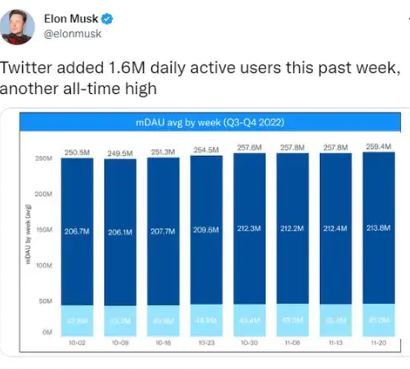Viewport: 410px width, 369px height.
Task: Click the chart title mDAU avg by week
Action: coord(210,122)
